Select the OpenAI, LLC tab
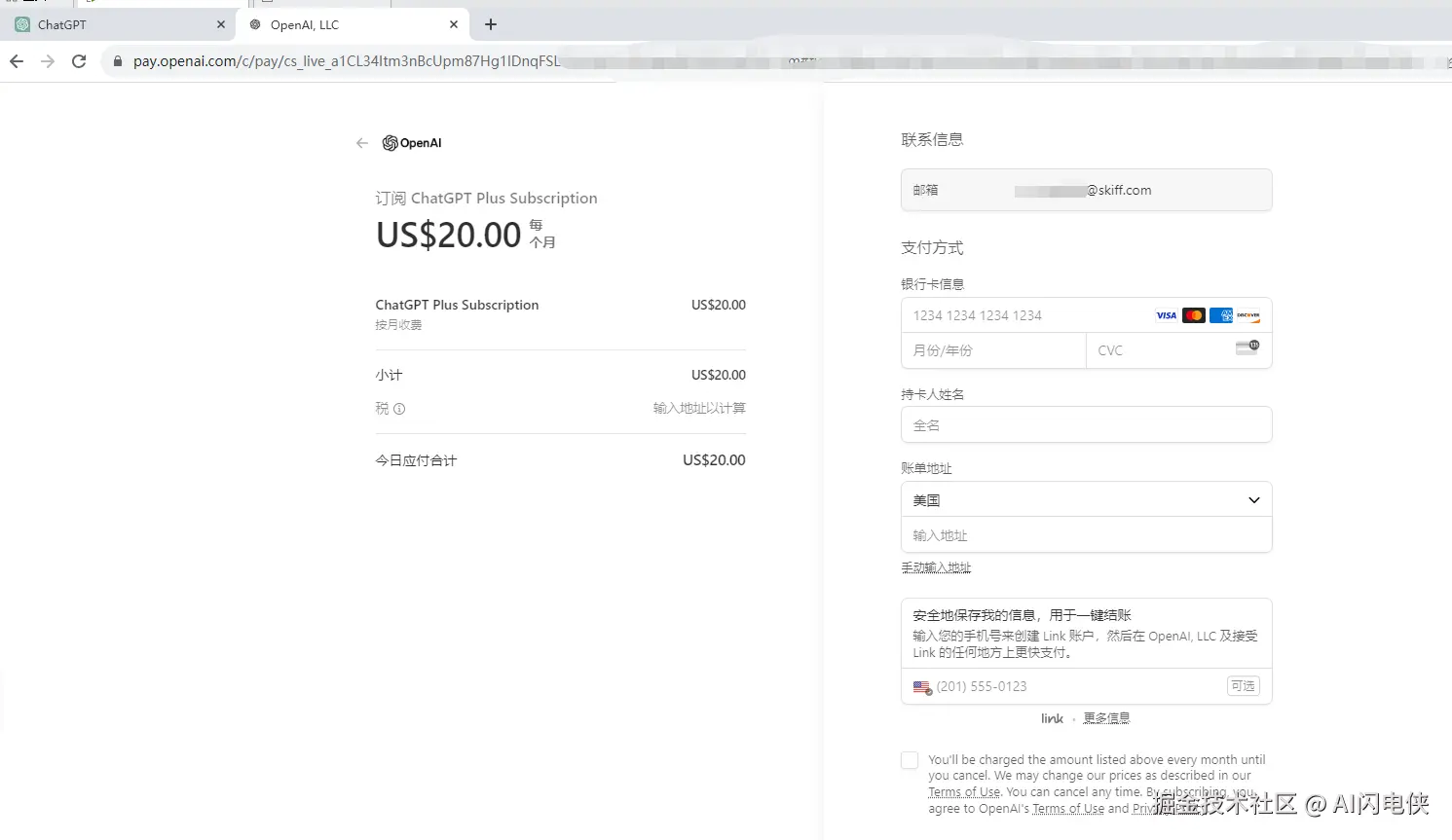The image size is (1452, 840). click(x=353, y=24)
